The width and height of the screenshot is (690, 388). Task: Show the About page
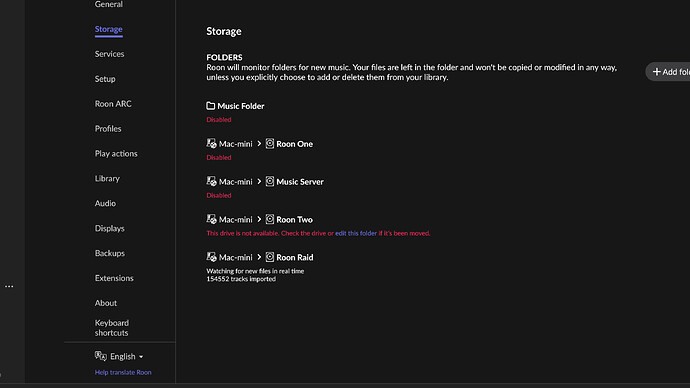click(x=106, y=303)
